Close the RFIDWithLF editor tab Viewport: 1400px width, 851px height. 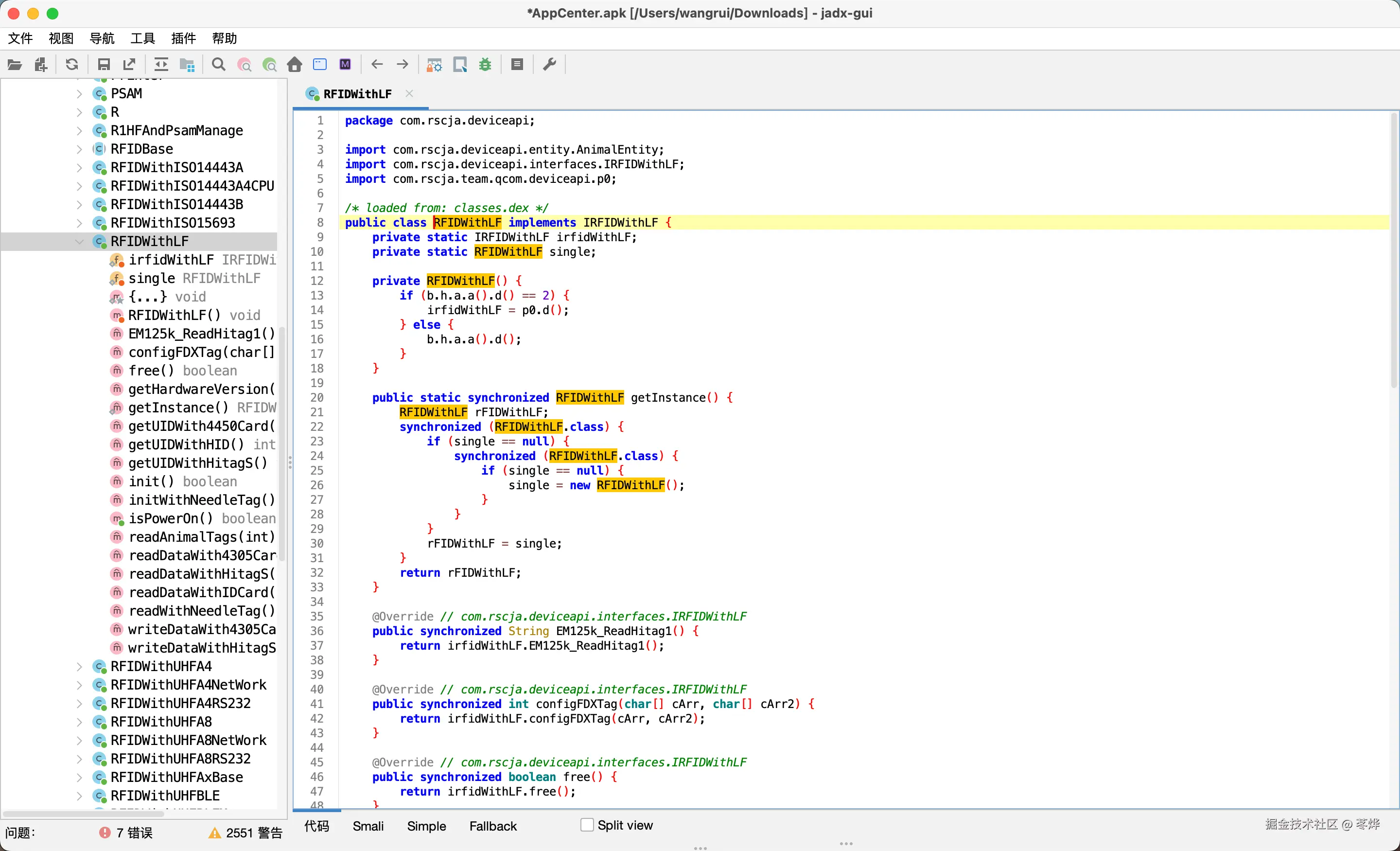pos(409,93)
